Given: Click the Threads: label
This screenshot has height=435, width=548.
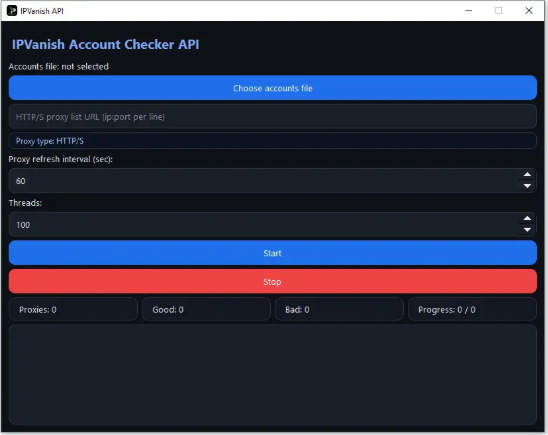Looking at the screenshot, I should [25, 203].
